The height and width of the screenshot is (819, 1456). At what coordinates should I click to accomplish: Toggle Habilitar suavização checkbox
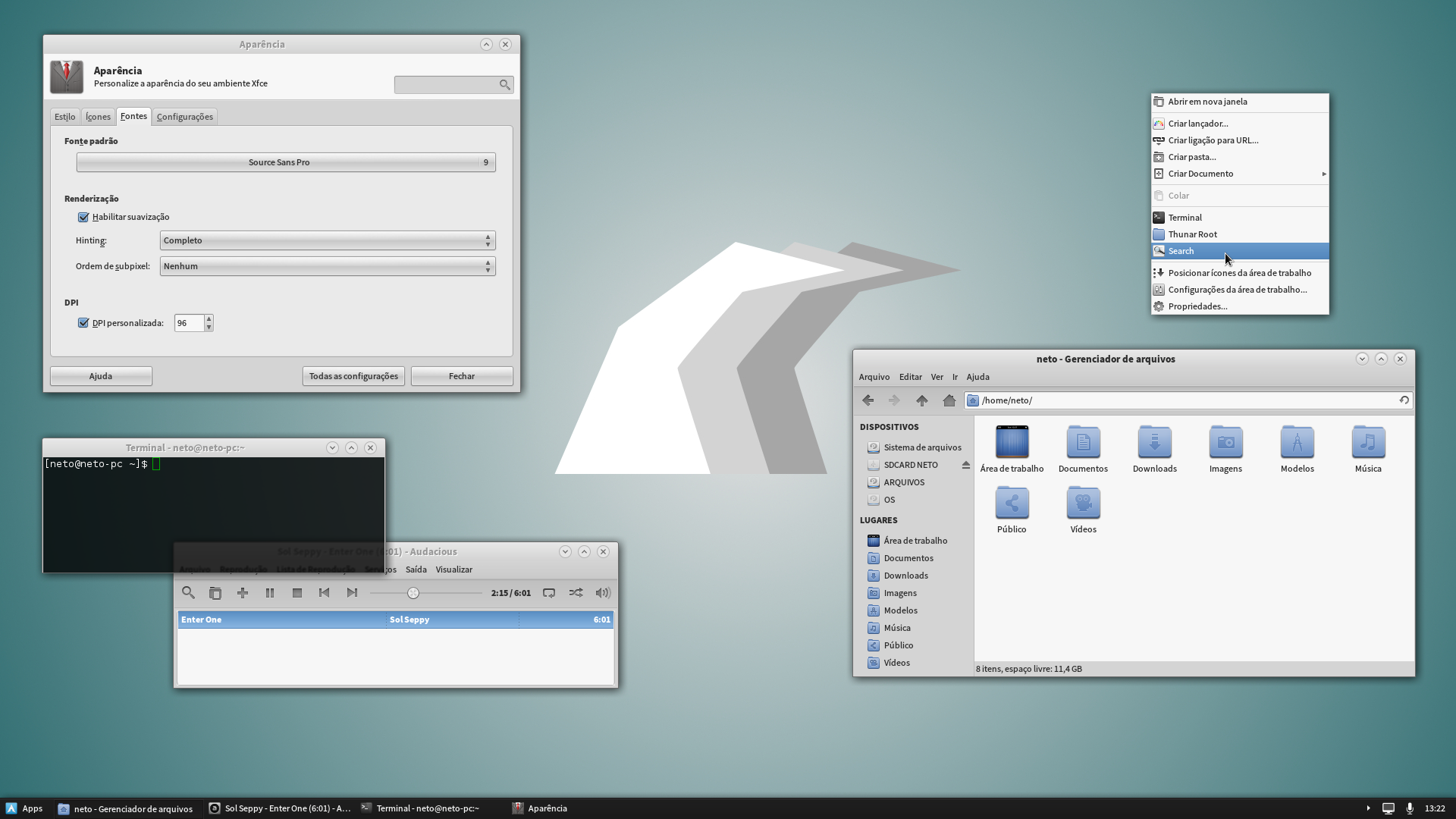(83, 217)
